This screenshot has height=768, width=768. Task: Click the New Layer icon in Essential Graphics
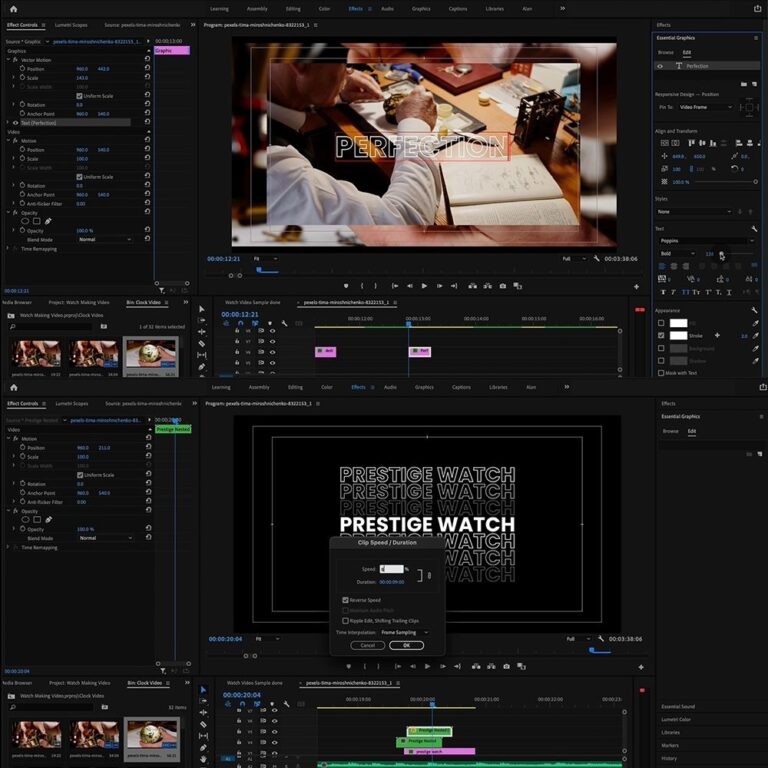click(x=754, y=84)
